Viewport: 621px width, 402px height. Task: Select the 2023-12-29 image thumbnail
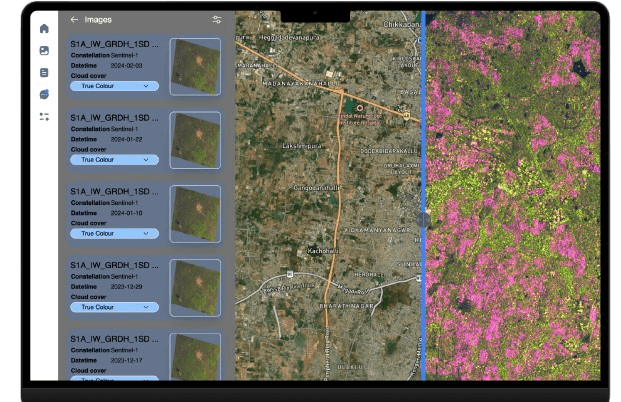[x=195, y=287]
